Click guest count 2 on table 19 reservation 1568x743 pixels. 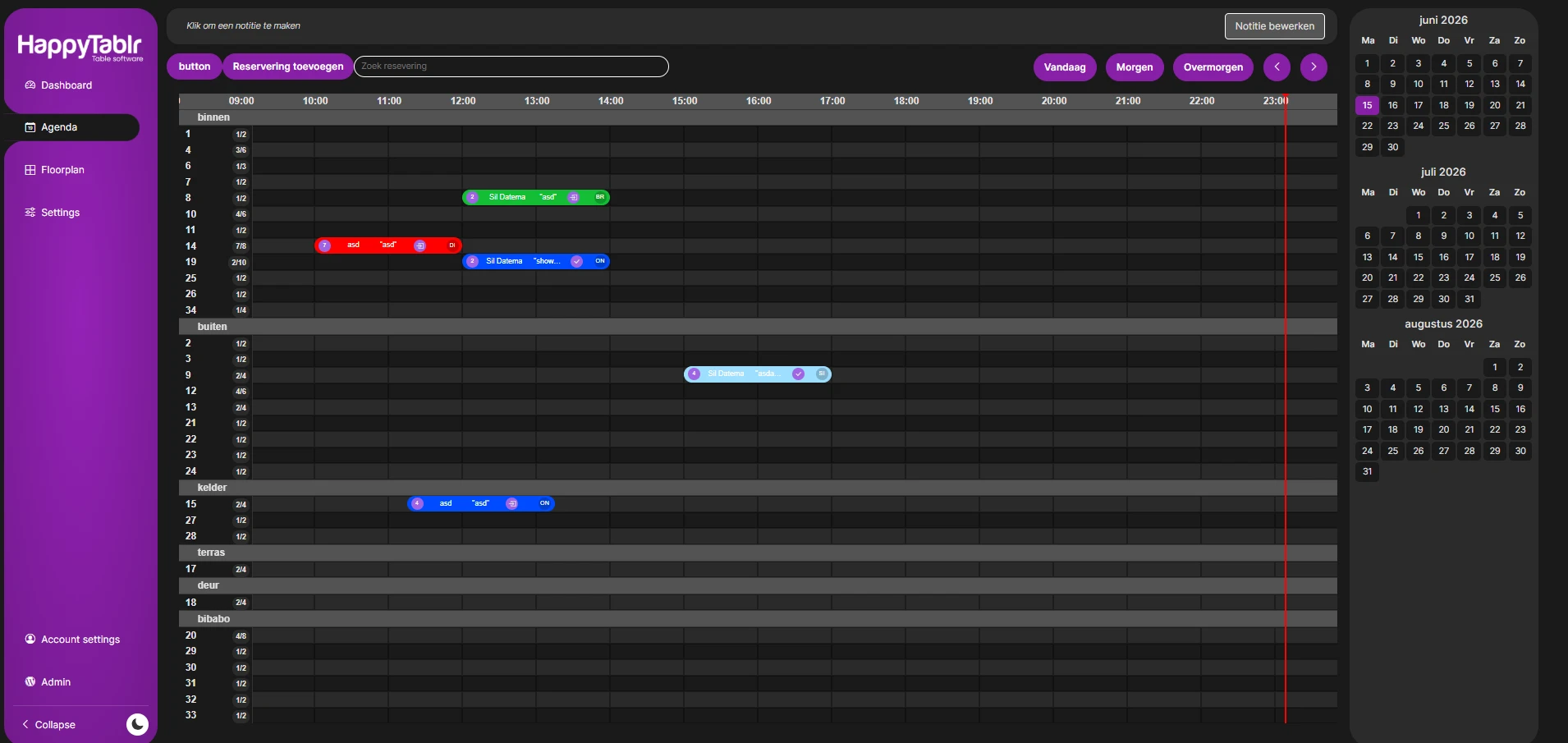coord(472,261)
